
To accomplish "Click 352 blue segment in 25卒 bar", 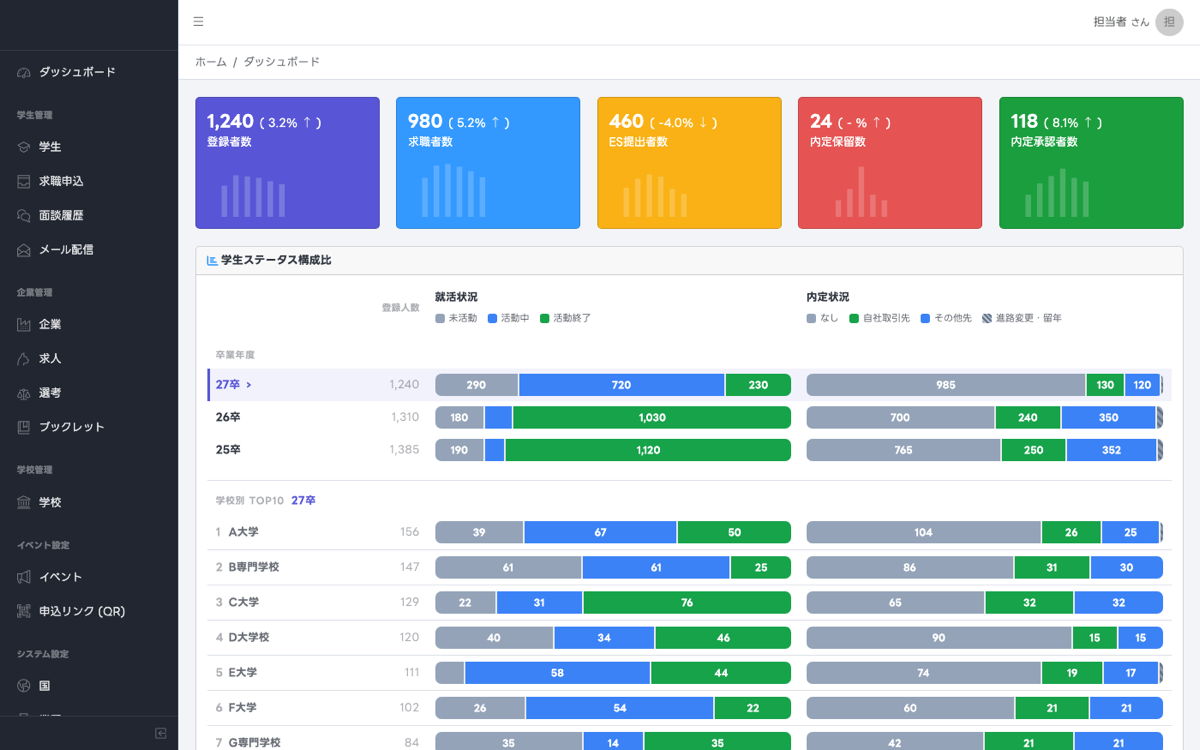I will pos(1111,450).
